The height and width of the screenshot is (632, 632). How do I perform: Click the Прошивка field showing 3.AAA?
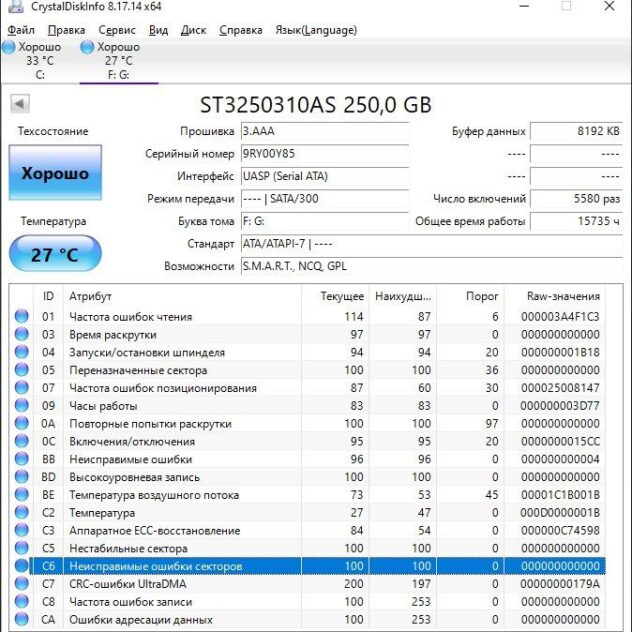[324, 132]
